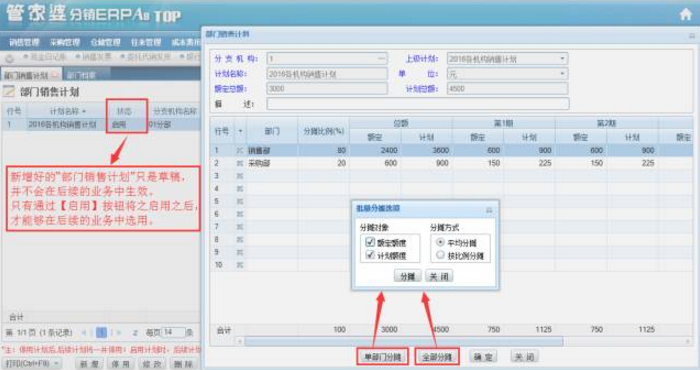Select the 按比例分摊 radio option

(x=440, y=255)
